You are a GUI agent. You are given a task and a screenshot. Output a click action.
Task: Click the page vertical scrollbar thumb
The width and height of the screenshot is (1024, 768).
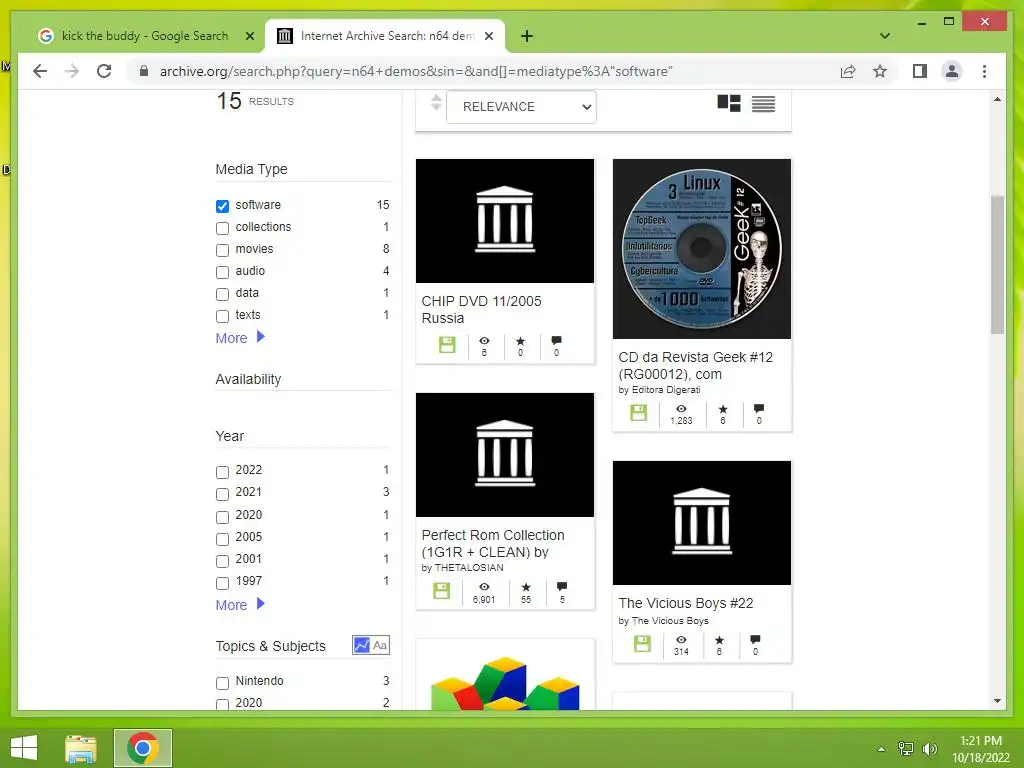[997, 264]
